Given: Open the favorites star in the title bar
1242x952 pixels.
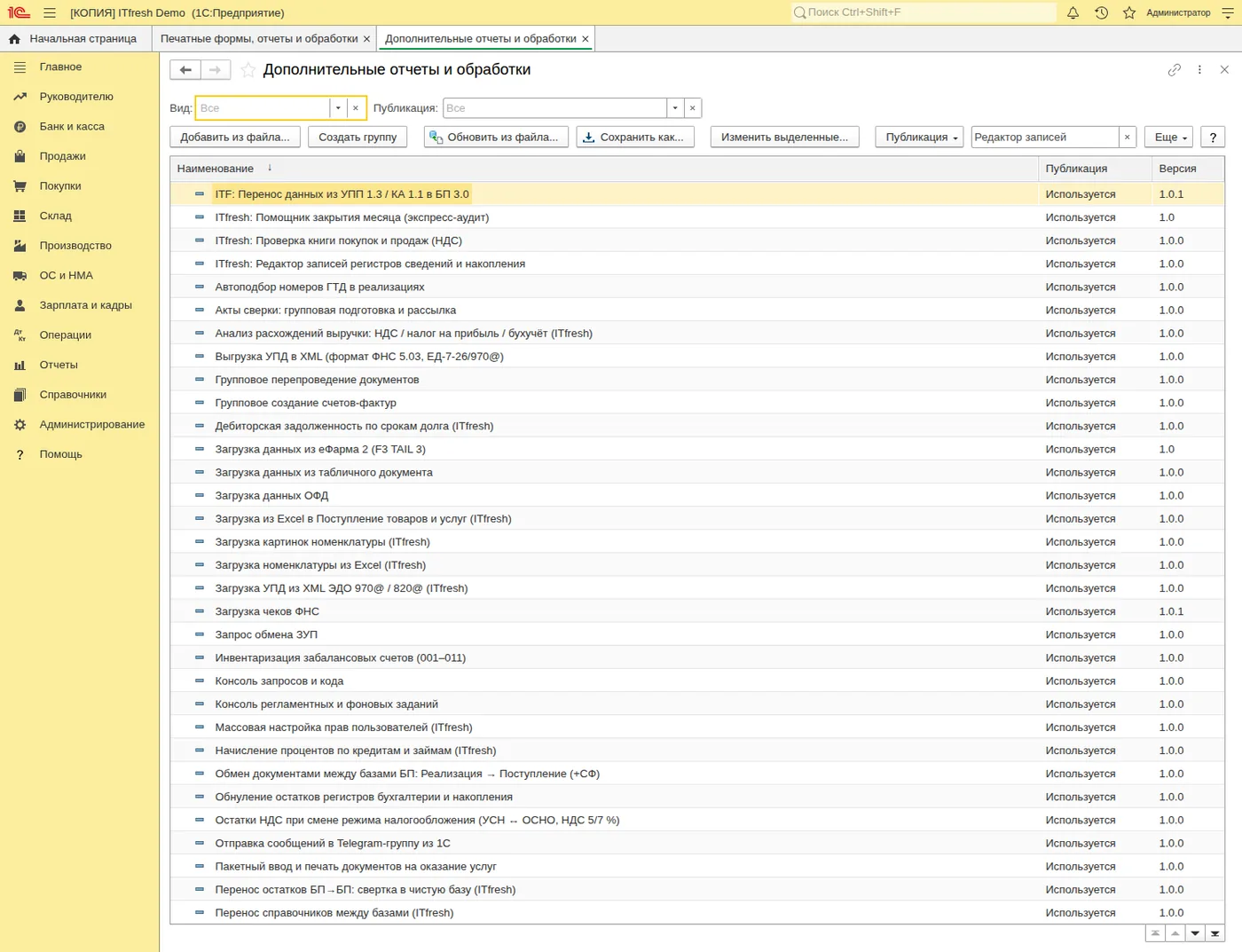Looking at the screenshot, I should (1129, 12).
